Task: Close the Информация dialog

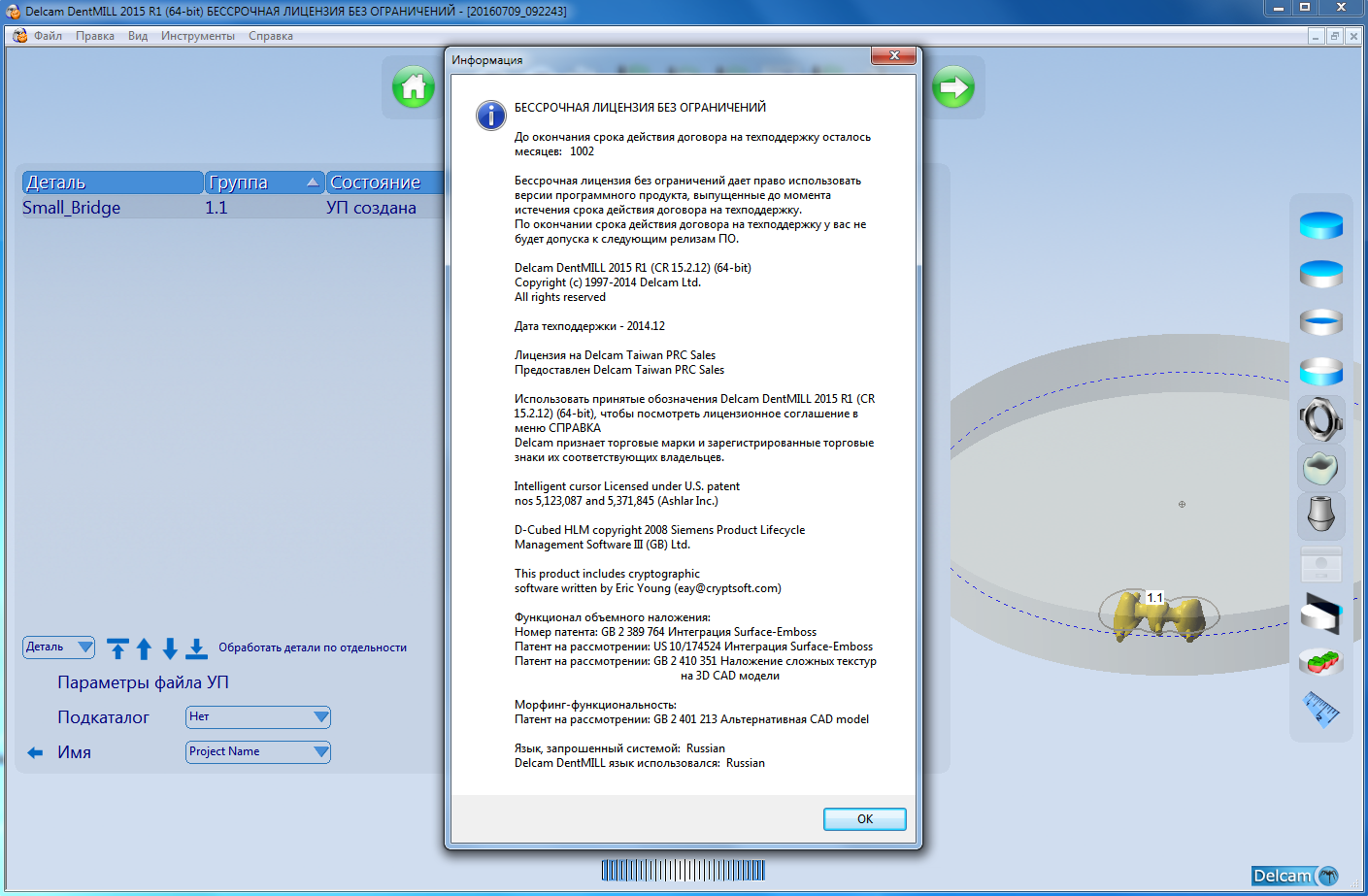Action: point(894,55)
